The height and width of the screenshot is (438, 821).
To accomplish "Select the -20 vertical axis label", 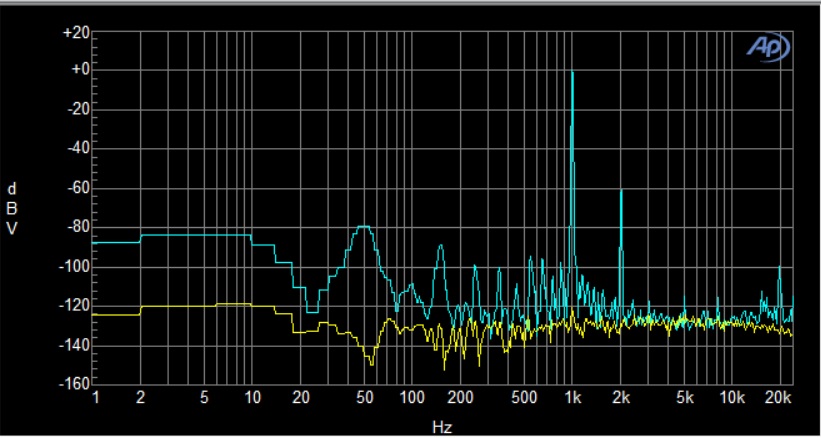I will [78, 110].
